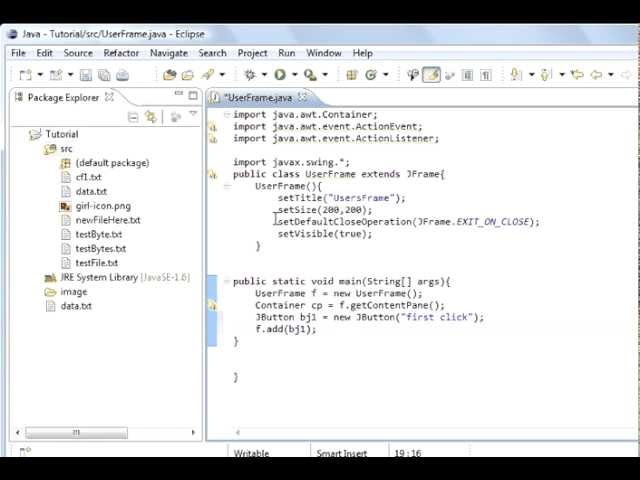Click the Last Edit Location icon

coord(577,75)
